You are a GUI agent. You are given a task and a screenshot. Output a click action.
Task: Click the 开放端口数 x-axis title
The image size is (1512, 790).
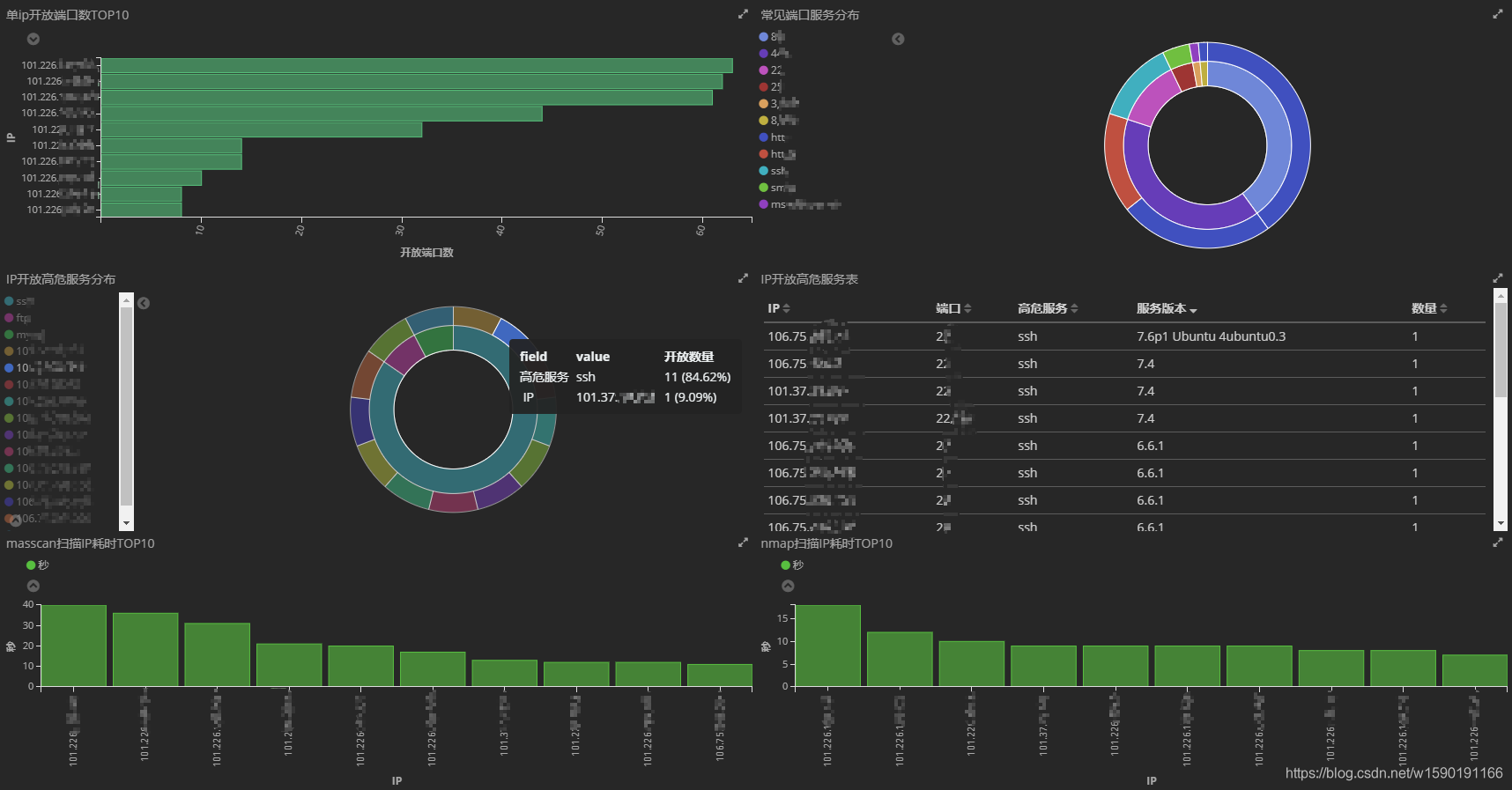[x=426, y=253]
